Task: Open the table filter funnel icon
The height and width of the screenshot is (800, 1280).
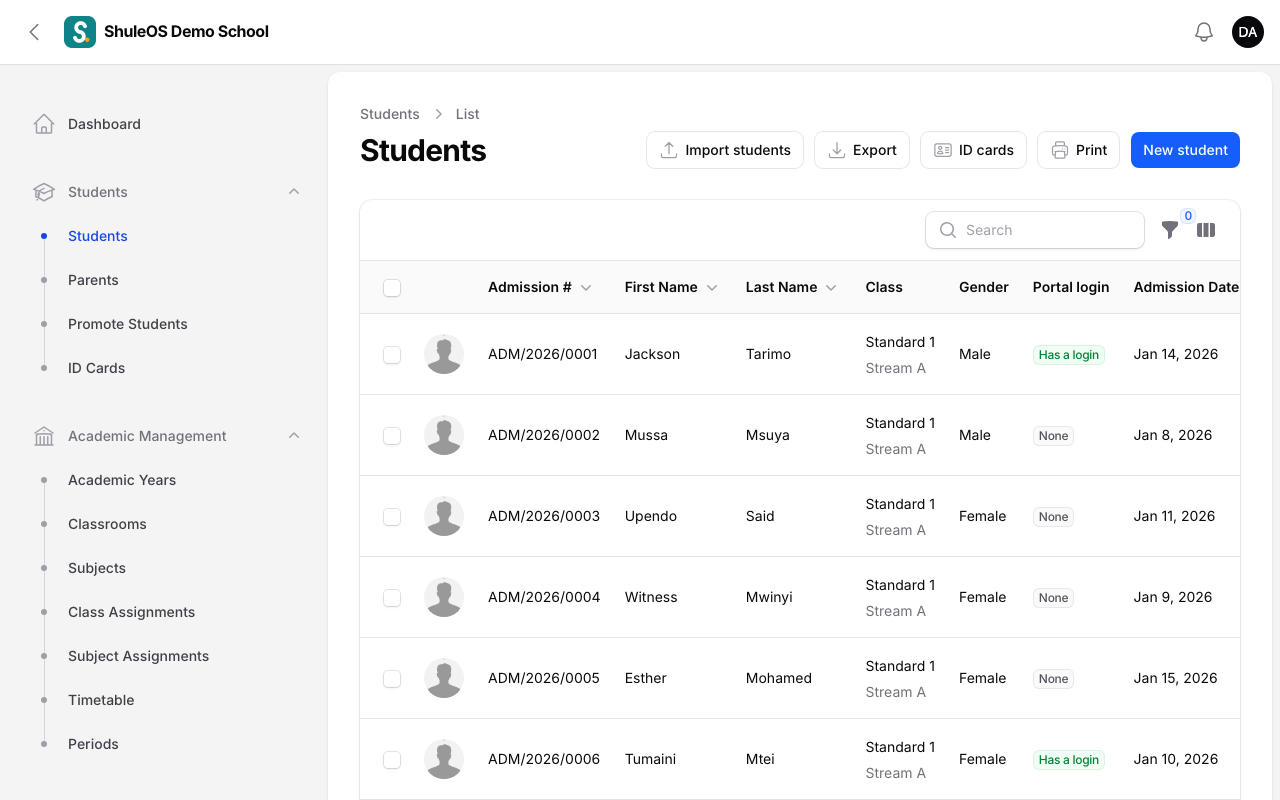Action: [x=1170, y=230]
